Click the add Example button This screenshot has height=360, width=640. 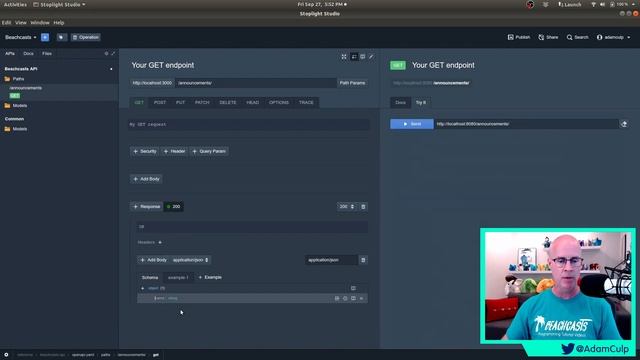tap(210, 277)
